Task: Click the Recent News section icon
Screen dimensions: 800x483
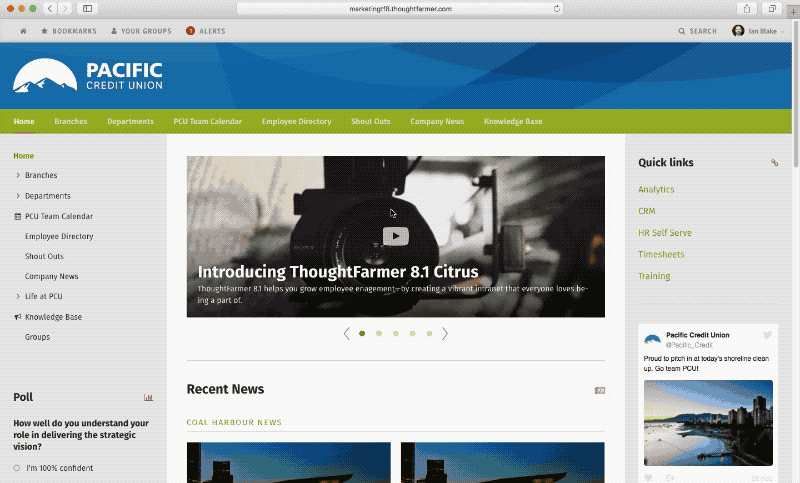Action: pyautogui.click(x=600, y=391)
